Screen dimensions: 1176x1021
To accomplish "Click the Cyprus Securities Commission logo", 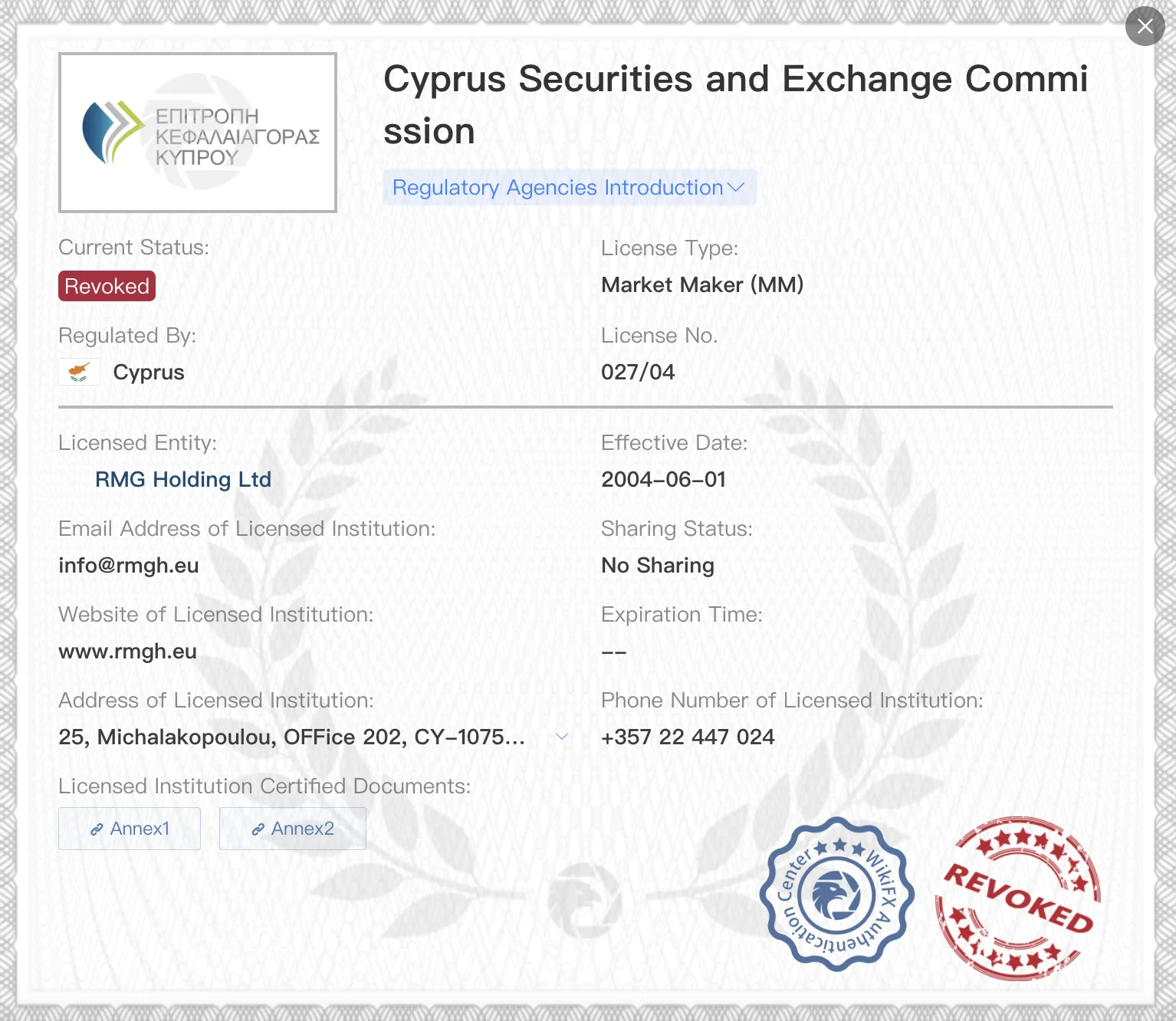I will click(198, 133).
